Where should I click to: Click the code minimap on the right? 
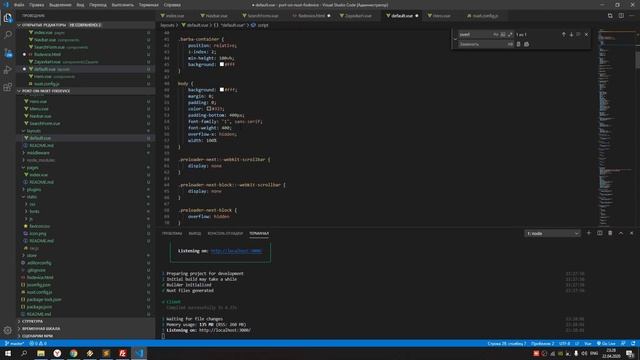[615, 127]
